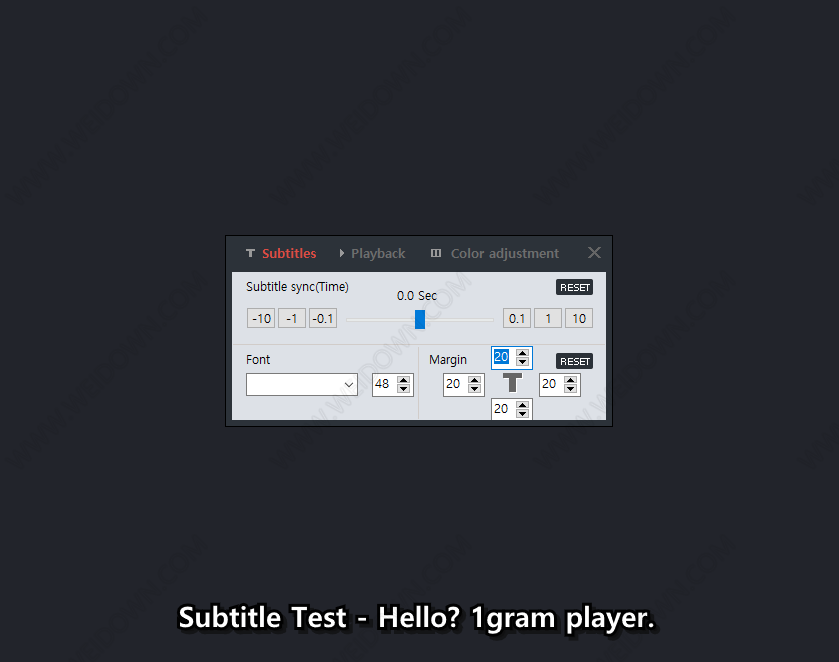Click the 0.0 Sec sync value
The image size is (839, 662).
pyautogui.click(x=417, y=295)
